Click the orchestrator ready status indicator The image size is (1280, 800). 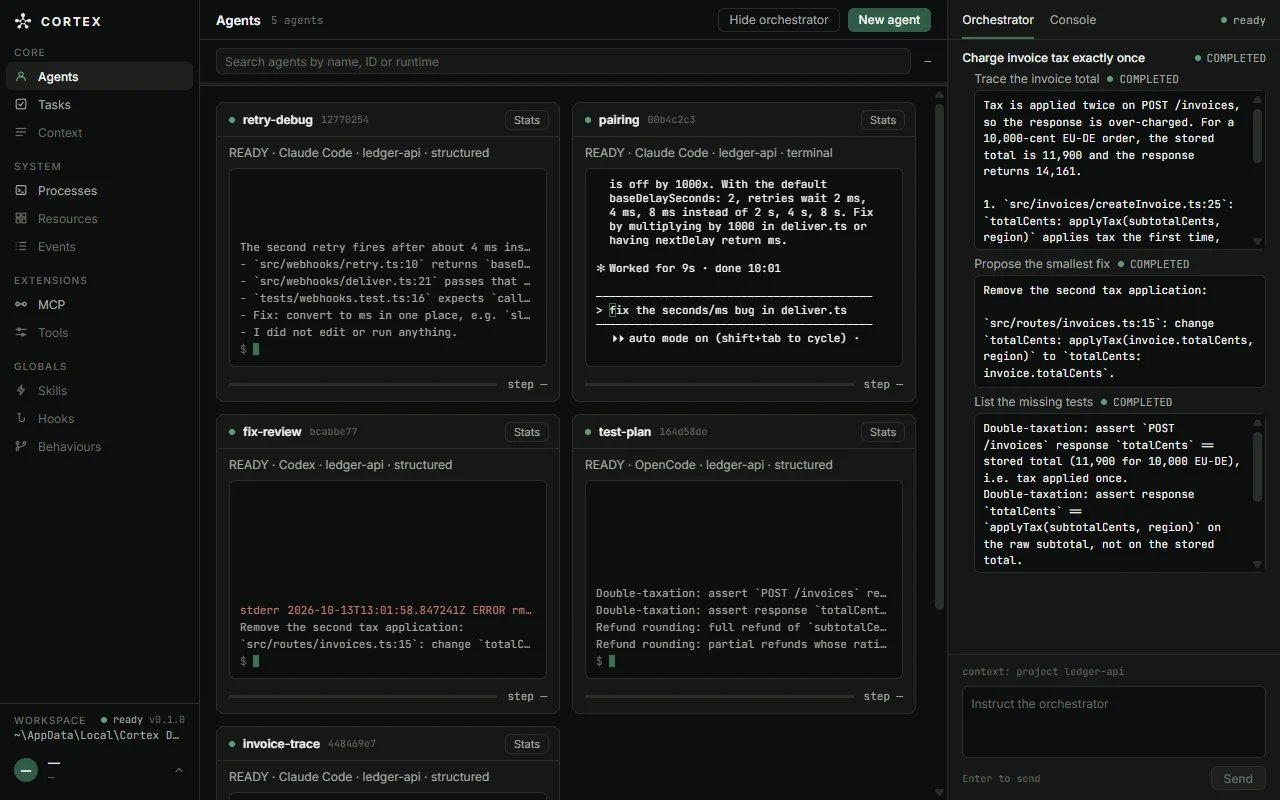tap(1243, 20)
